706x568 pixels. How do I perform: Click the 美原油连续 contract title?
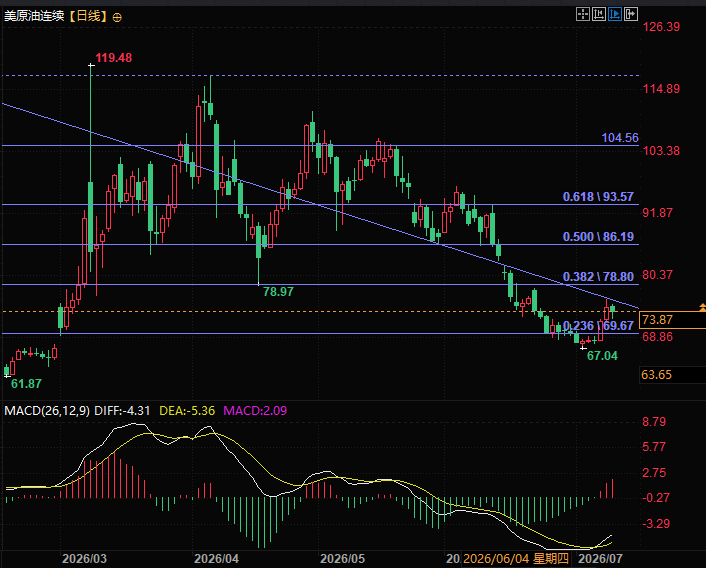(34, 17)
